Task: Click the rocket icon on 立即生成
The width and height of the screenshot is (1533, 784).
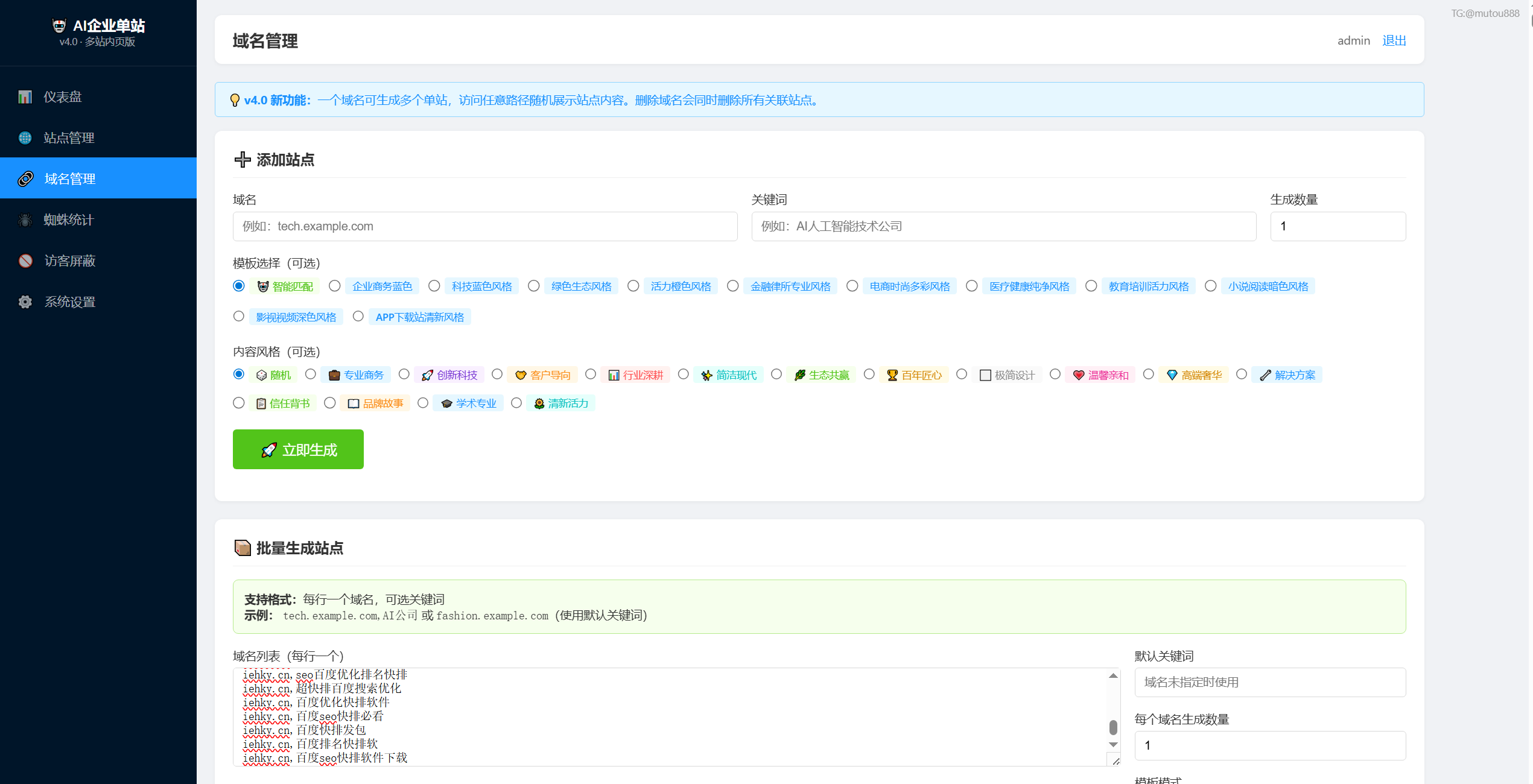Action: 269,450
